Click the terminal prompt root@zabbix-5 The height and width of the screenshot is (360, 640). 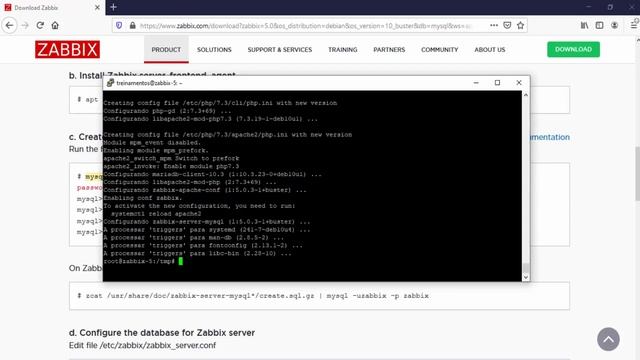click(139, 261)
